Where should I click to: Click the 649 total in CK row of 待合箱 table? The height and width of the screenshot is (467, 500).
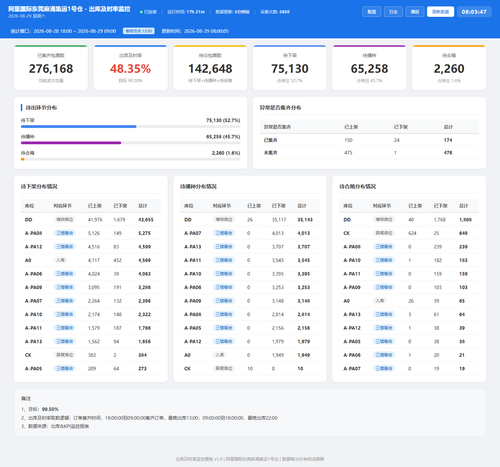(463, 233)
